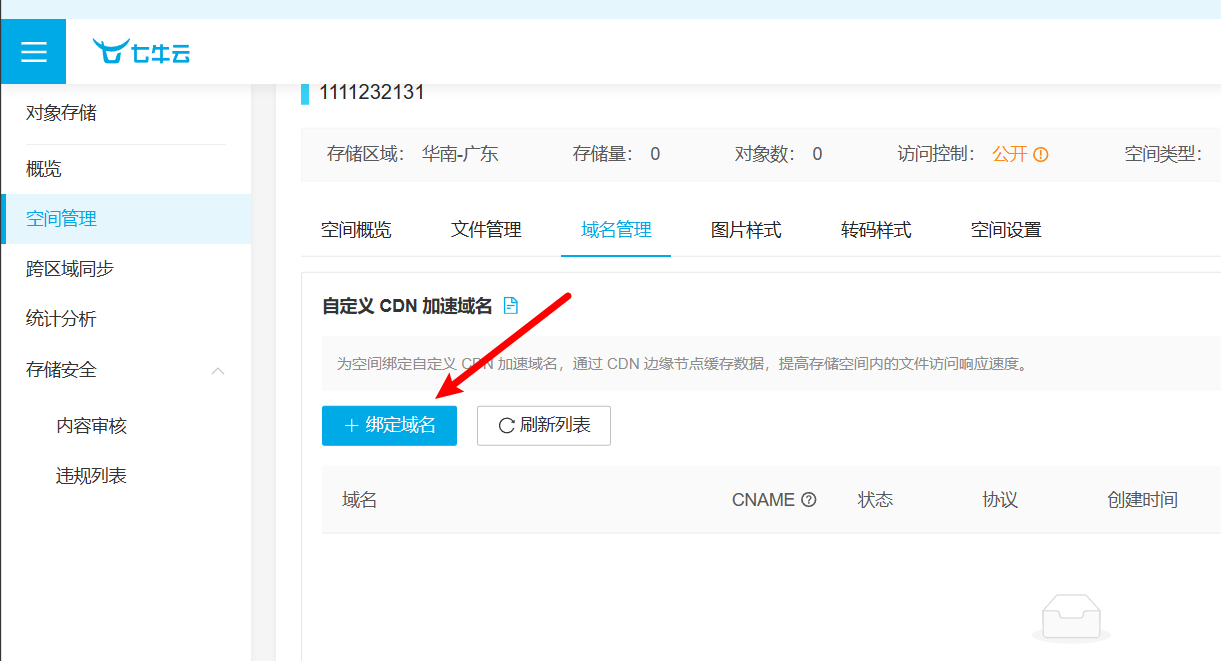
Task: Open the 转码样式 tab
Action: (876, 230)
